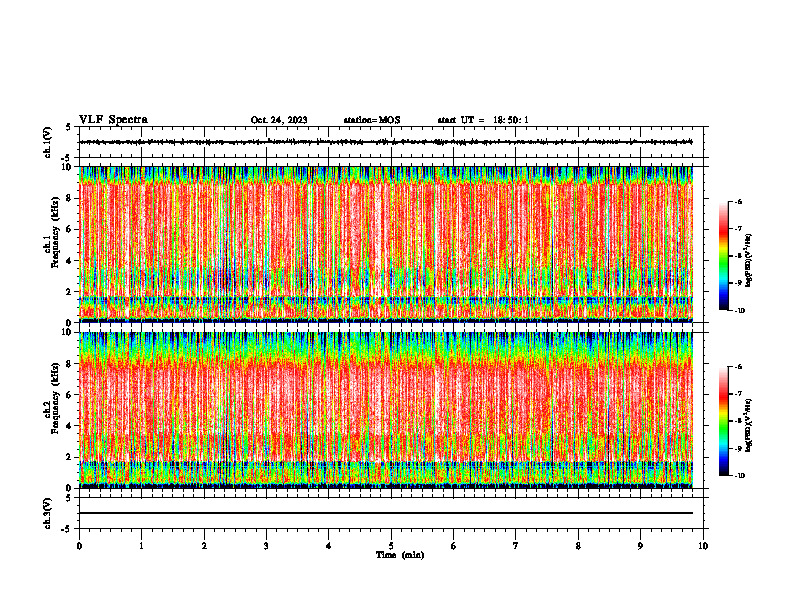Click the "-10" label on ch.1 colorbar
The image size is (792, 612).
[739, 311]
